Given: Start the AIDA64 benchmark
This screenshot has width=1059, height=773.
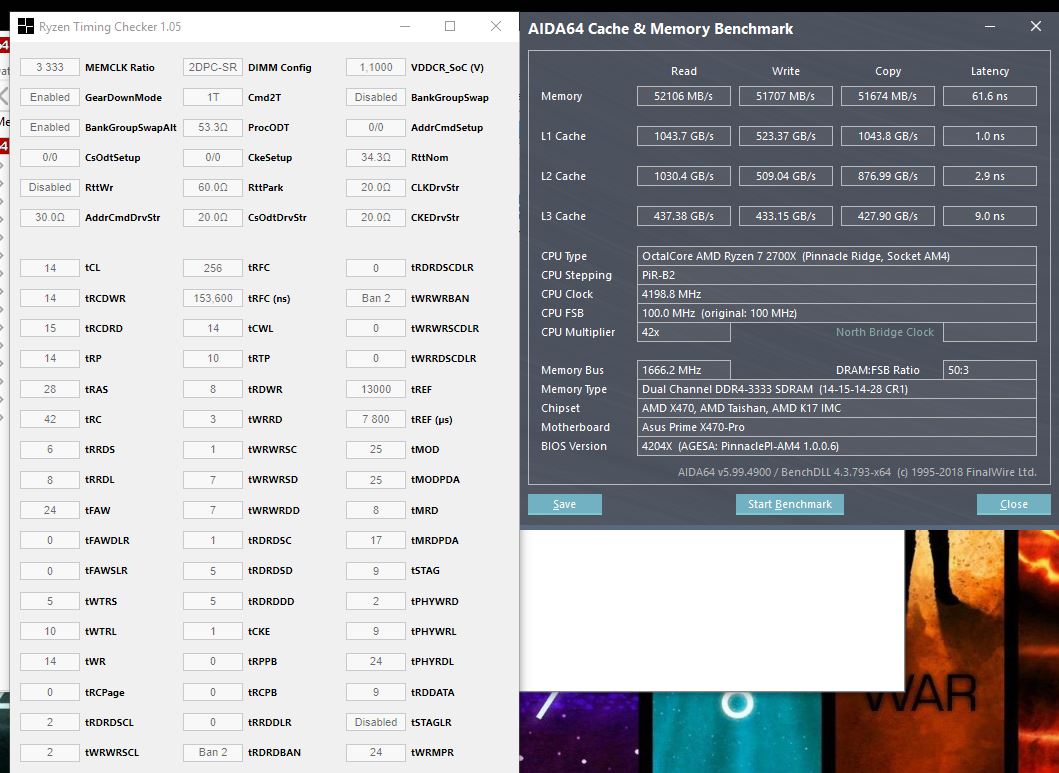Looking at the screenshot, I should (790, 504).
